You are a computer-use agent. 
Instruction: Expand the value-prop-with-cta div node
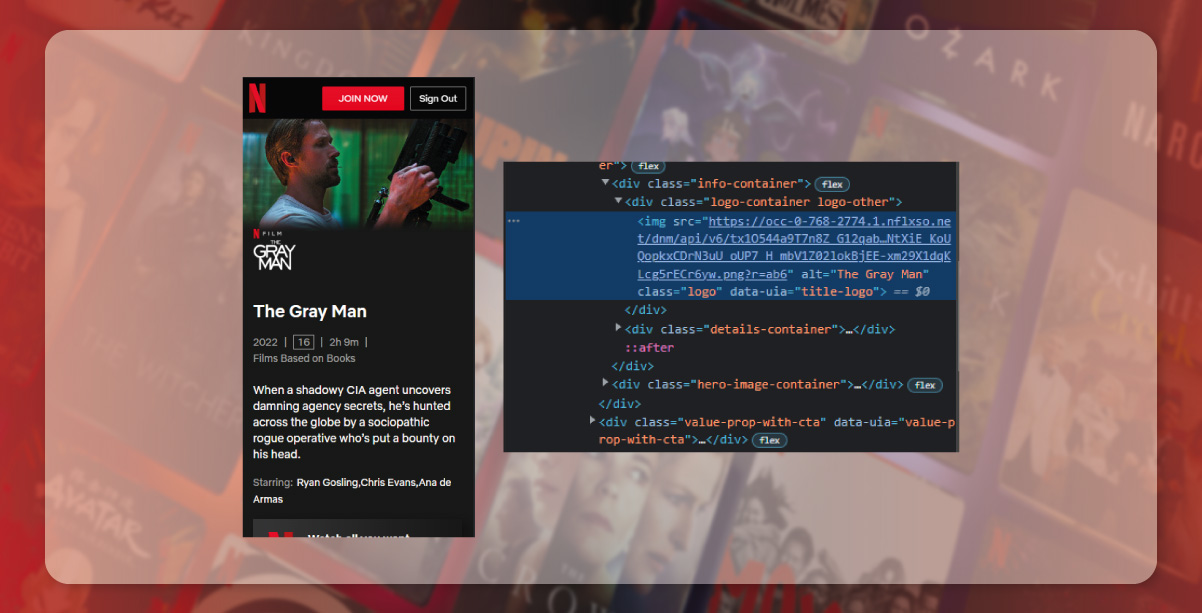pyautogui.click(x=592, y=421)
